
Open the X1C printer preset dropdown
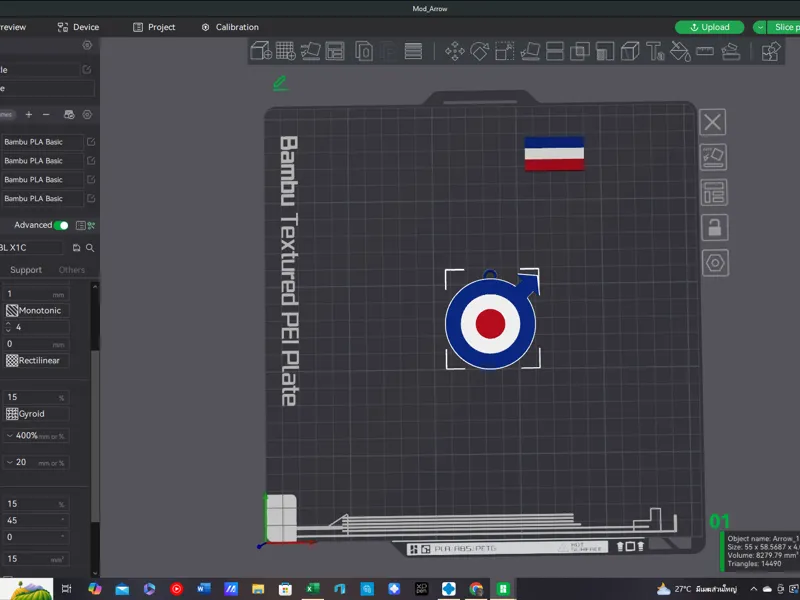coord(32,247)
